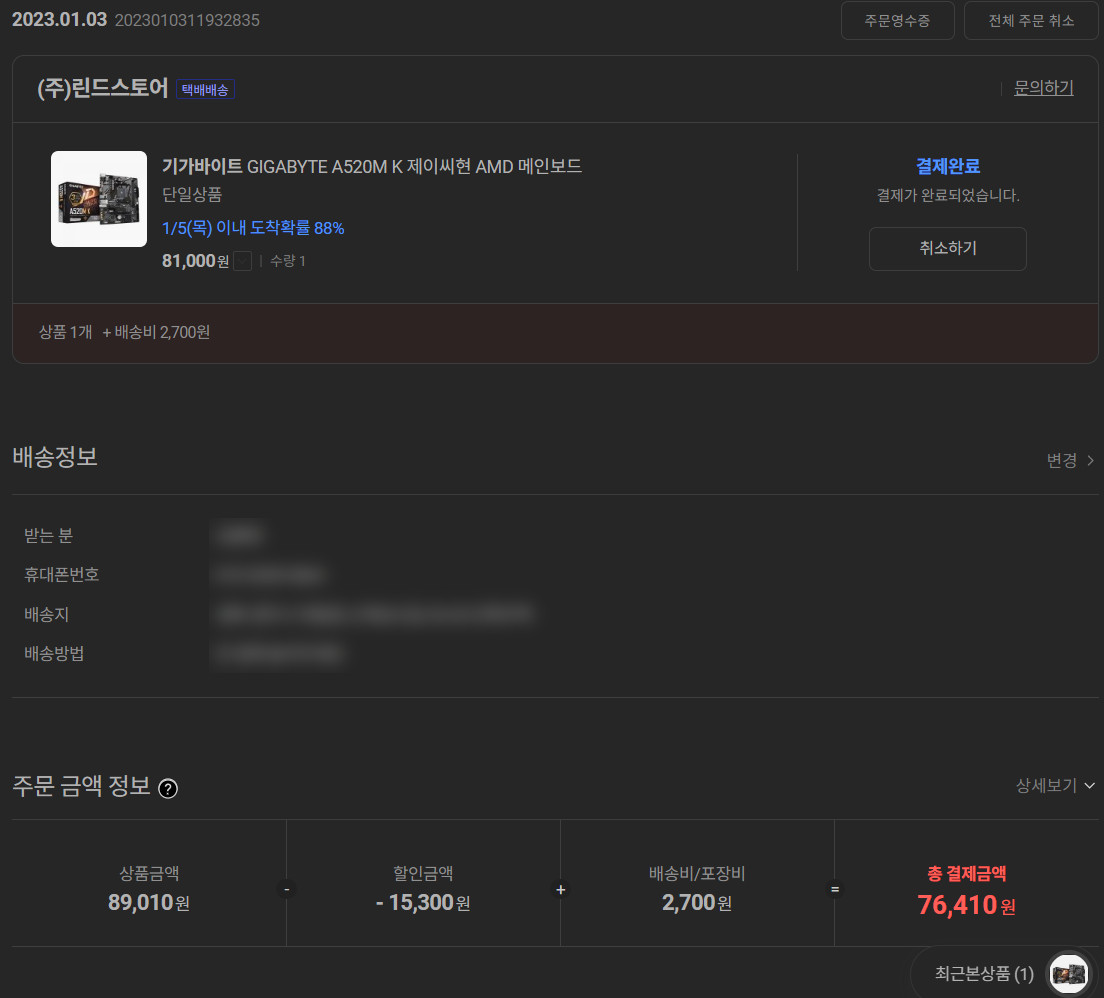
Task: Click 상품 1개 + 배송비 2,700원 summary
Action: tap(124, 332)
